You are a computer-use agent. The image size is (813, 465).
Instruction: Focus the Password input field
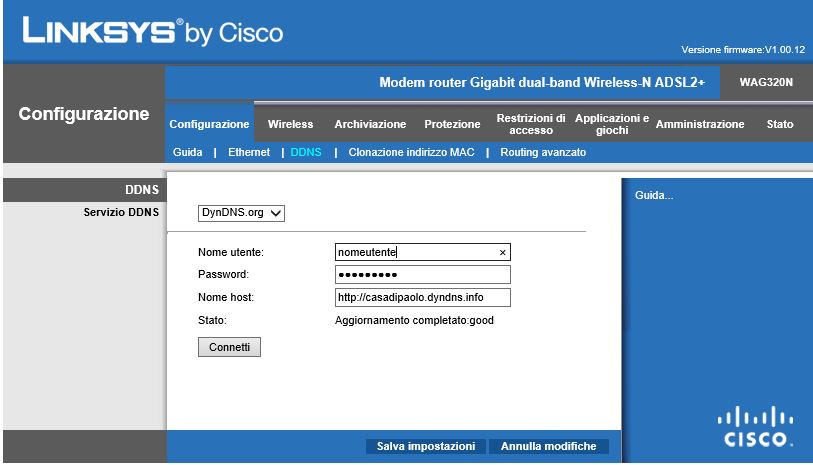(x=423, y=275)
